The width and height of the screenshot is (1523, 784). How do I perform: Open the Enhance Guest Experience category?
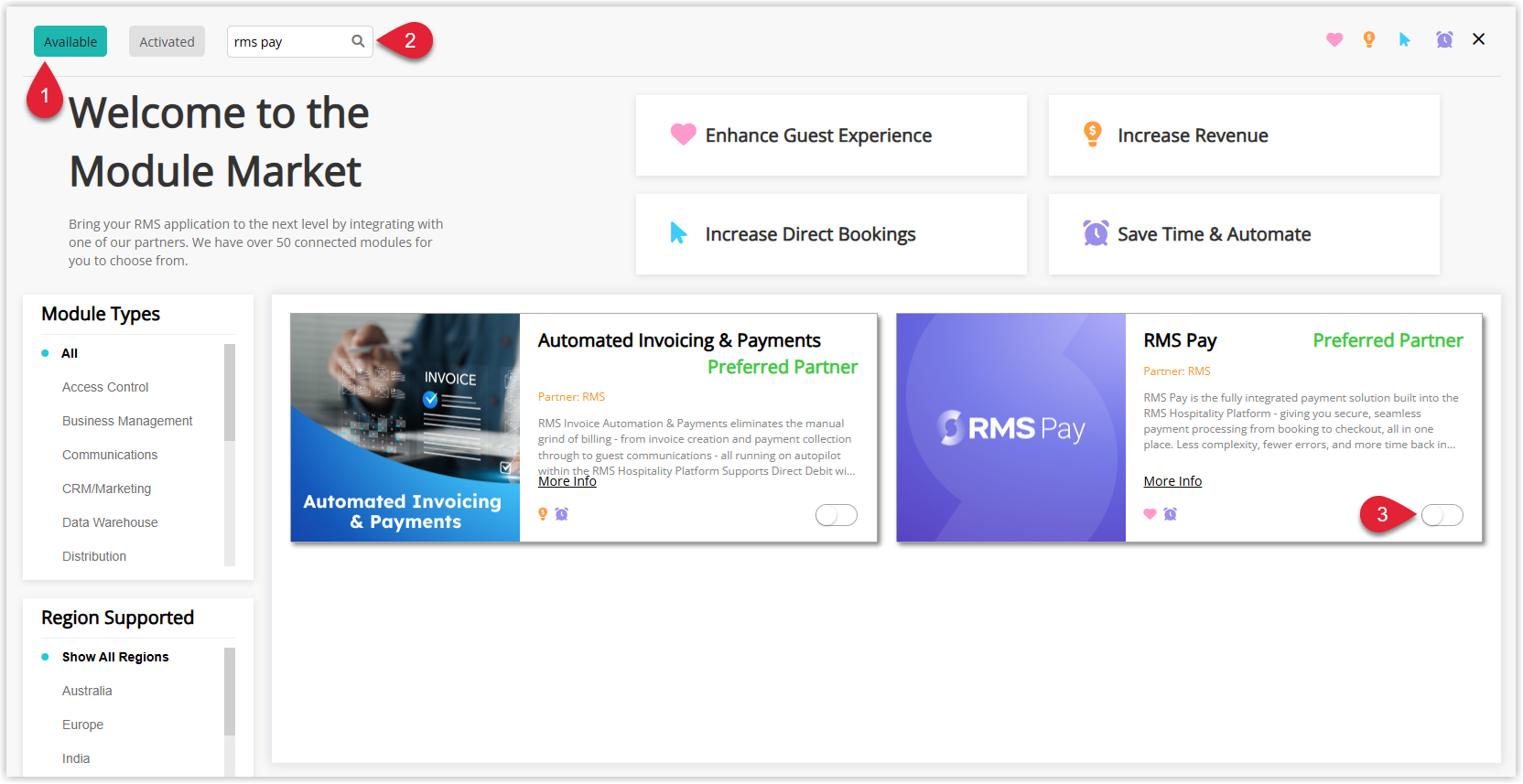pyautogui.click(x=831, y=135)
